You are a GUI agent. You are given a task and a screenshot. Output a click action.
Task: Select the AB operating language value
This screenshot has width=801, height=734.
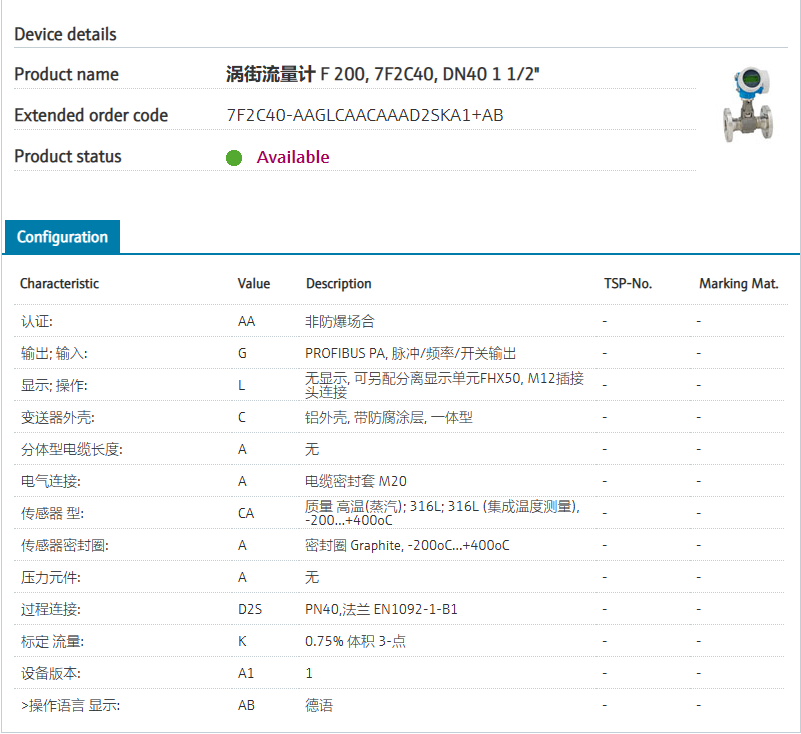[x=246, y=706]
